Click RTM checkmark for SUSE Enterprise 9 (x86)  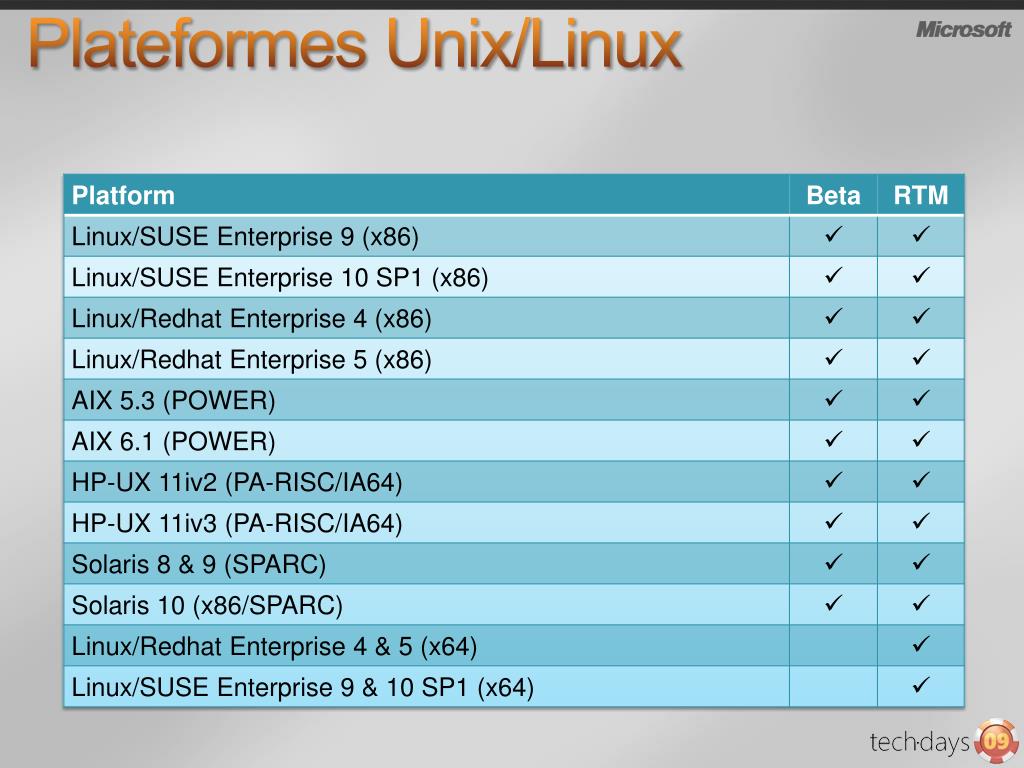tap(921, 234)
